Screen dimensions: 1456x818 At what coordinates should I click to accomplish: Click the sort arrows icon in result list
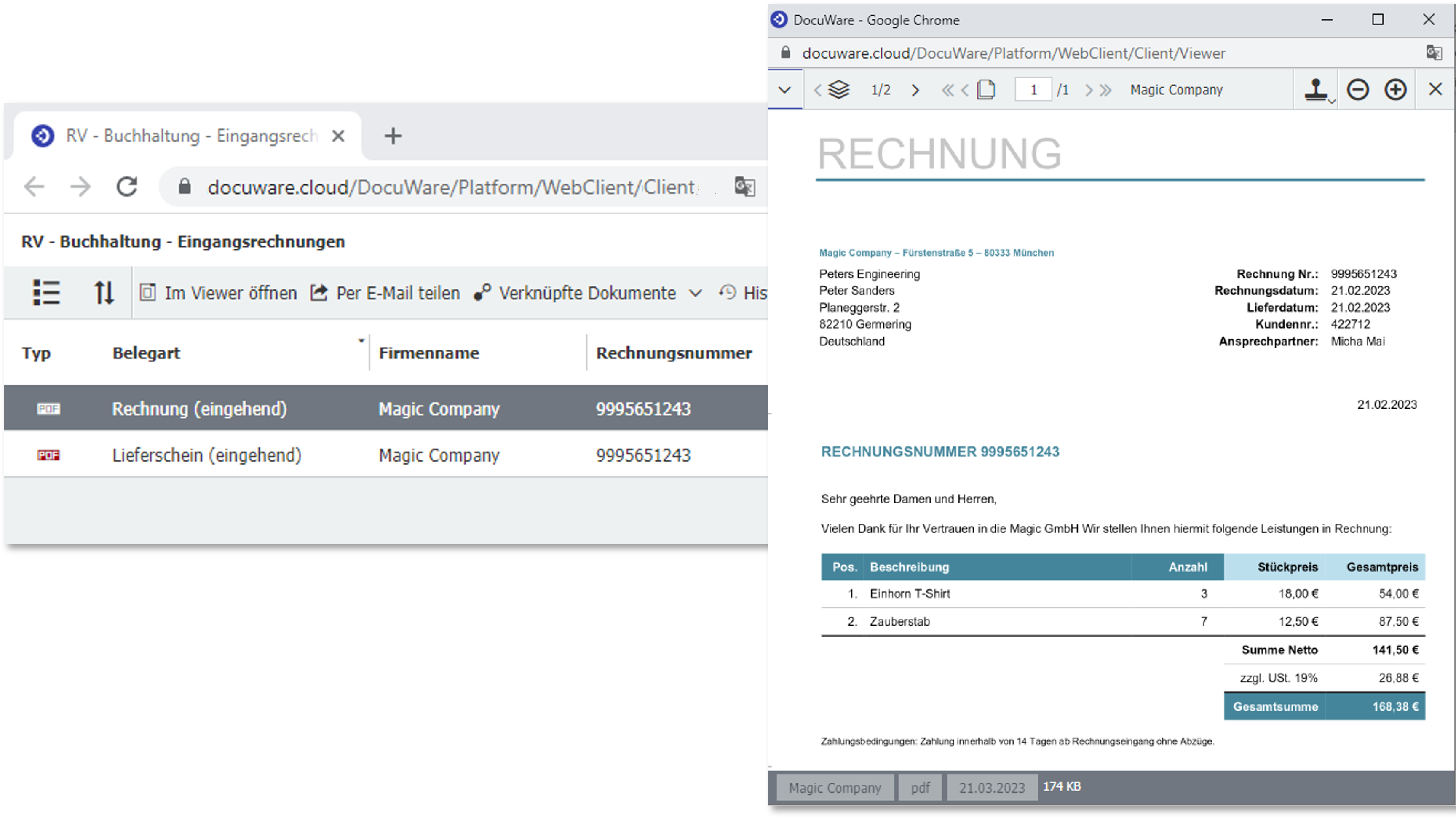pos(104,293)
